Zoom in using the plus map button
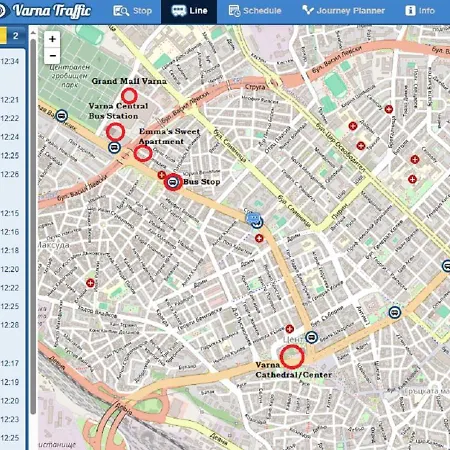The width and height of the screenshot is (450, 450). coord(52,39)
